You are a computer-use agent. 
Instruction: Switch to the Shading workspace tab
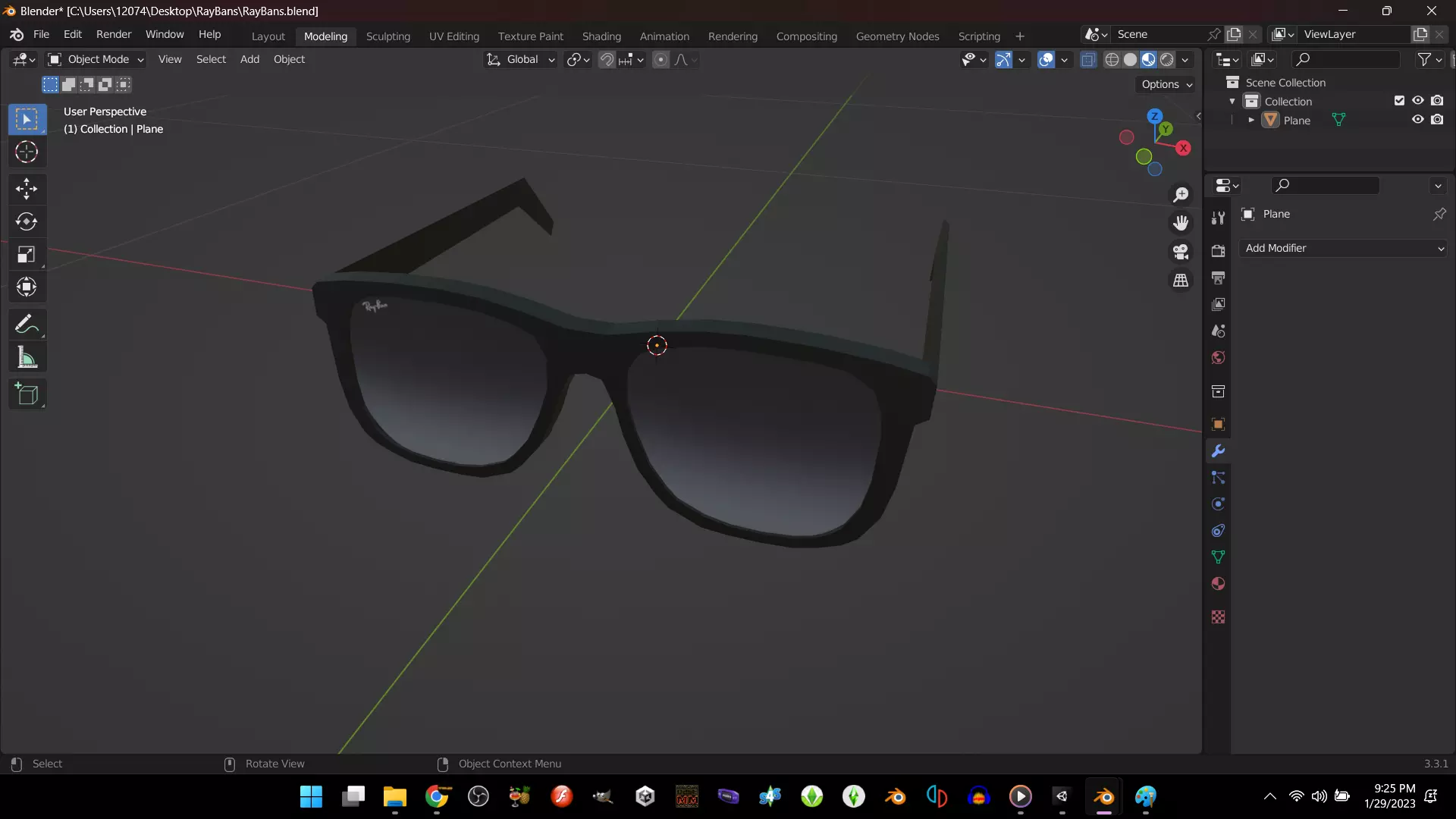pyautogui.click(x=601, y=36)
